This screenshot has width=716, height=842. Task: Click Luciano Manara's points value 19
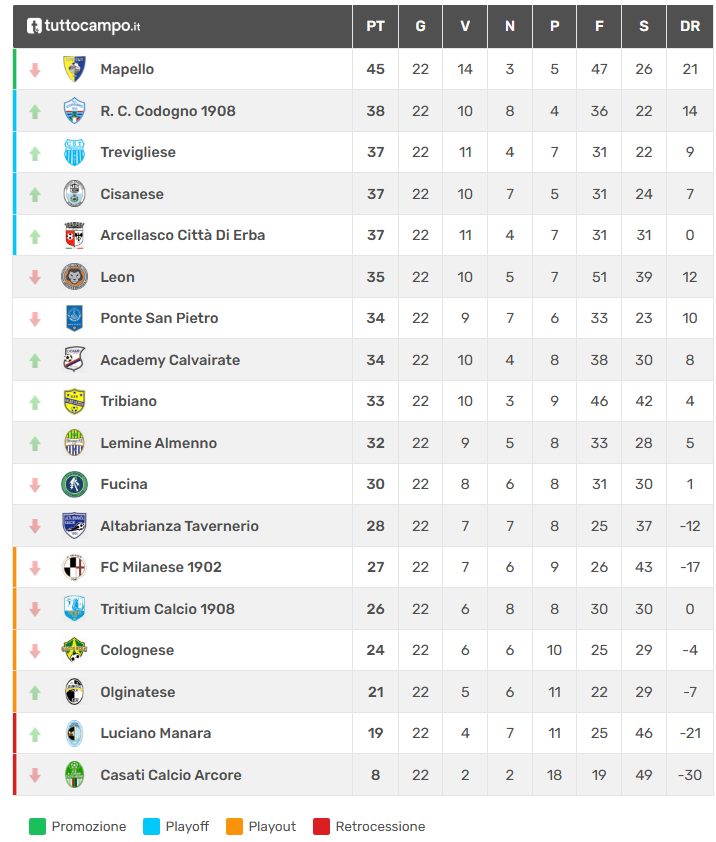pos(375,733)
